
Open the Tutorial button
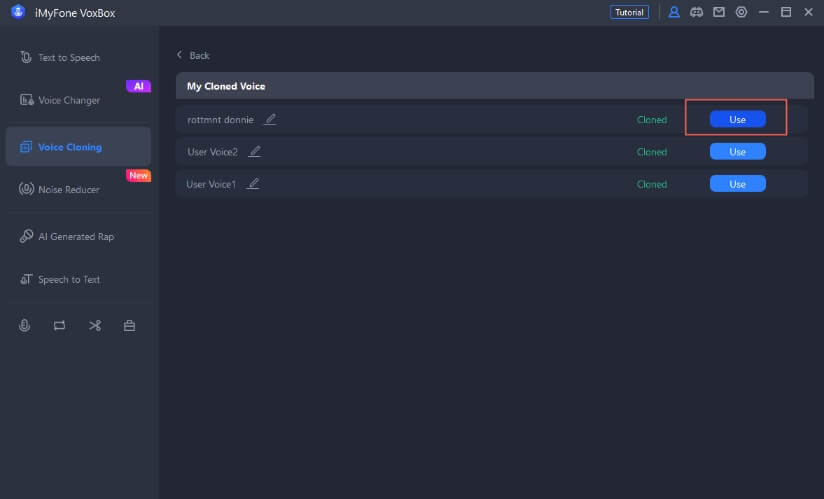[629, 12]
